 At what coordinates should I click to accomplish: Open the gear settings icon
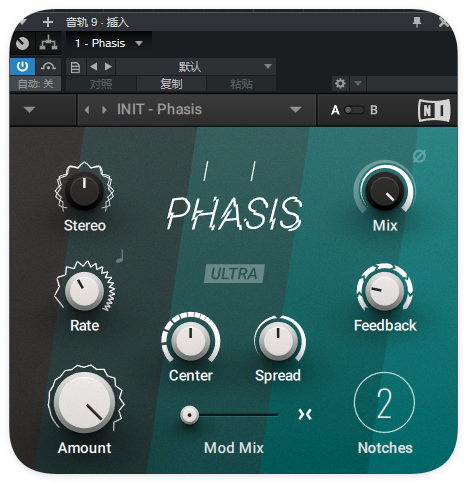click(340, 83)
